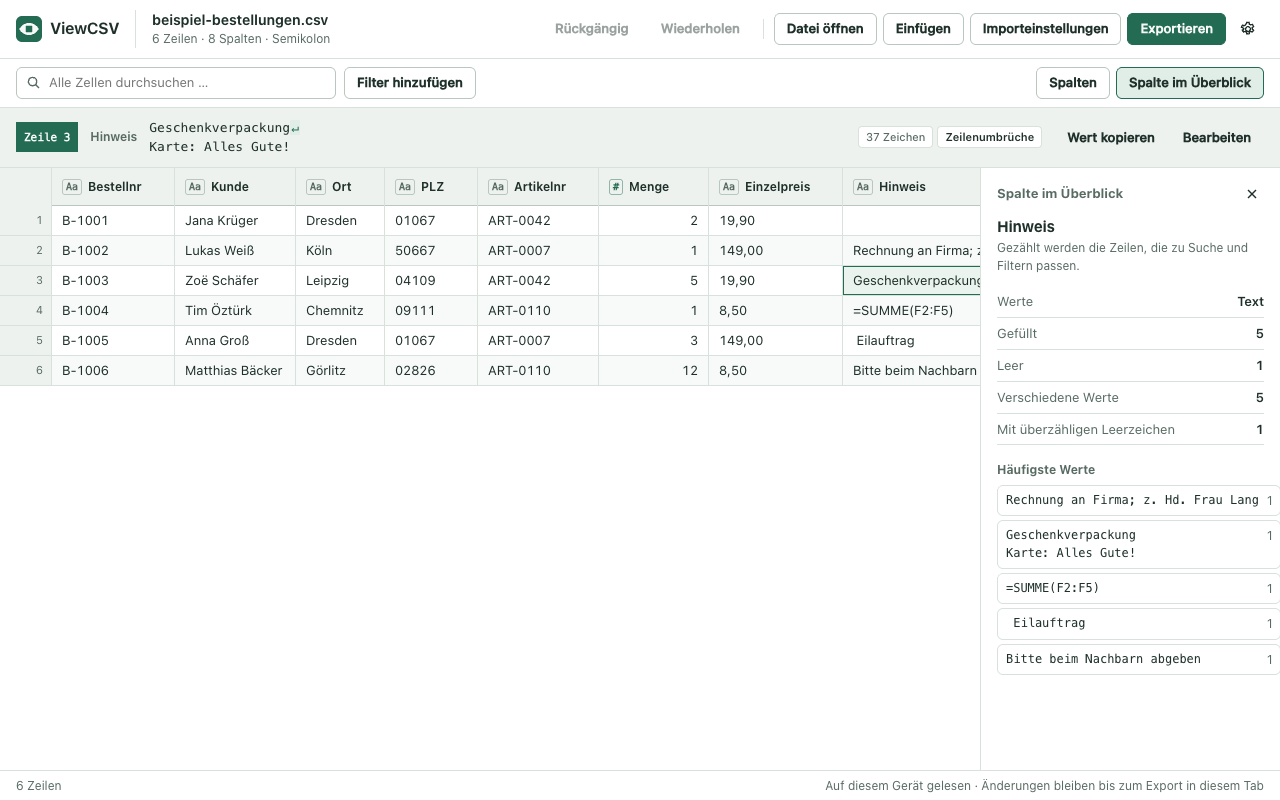Click the Zeile 3 badge
Image resolution: width=1280 pixels, height=800 pixels.
tap(47, 137)
